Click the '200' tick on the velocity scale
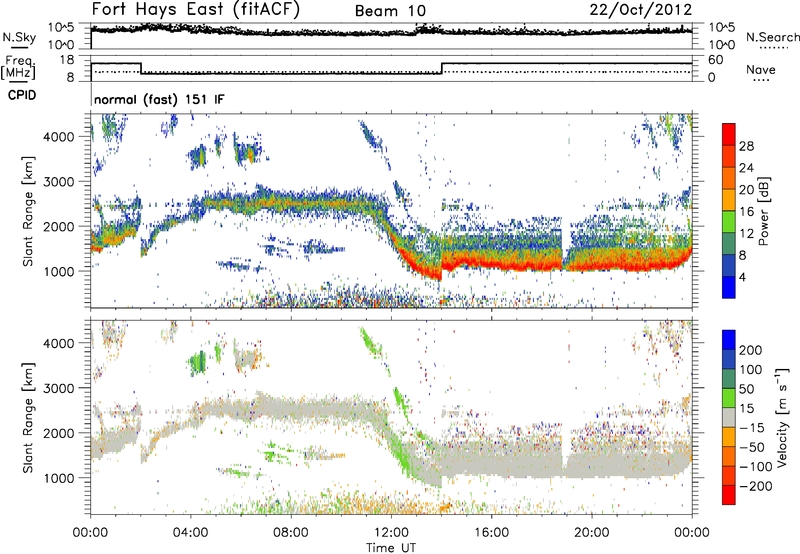This screenshot has height=554, width=800. (x=751, y=350)
